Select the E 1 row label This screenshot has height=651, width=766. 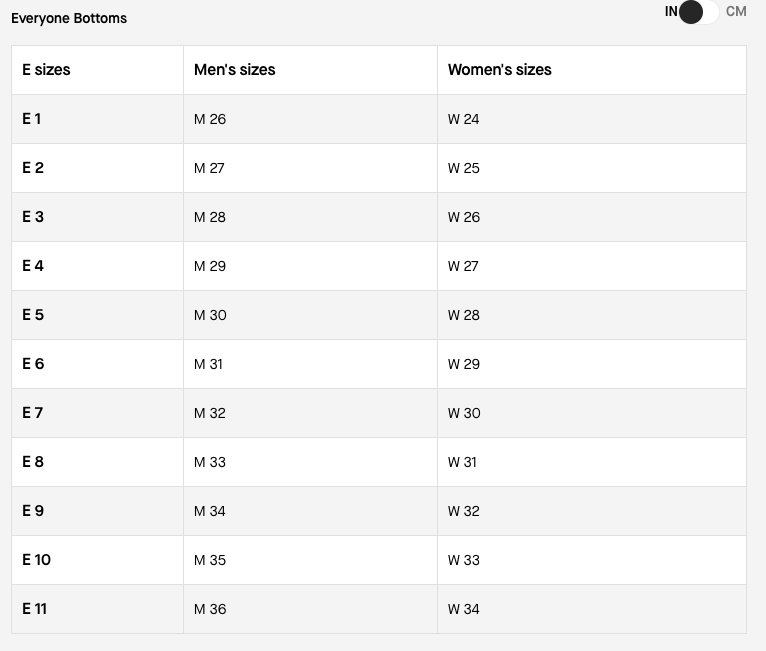(32, 119)
